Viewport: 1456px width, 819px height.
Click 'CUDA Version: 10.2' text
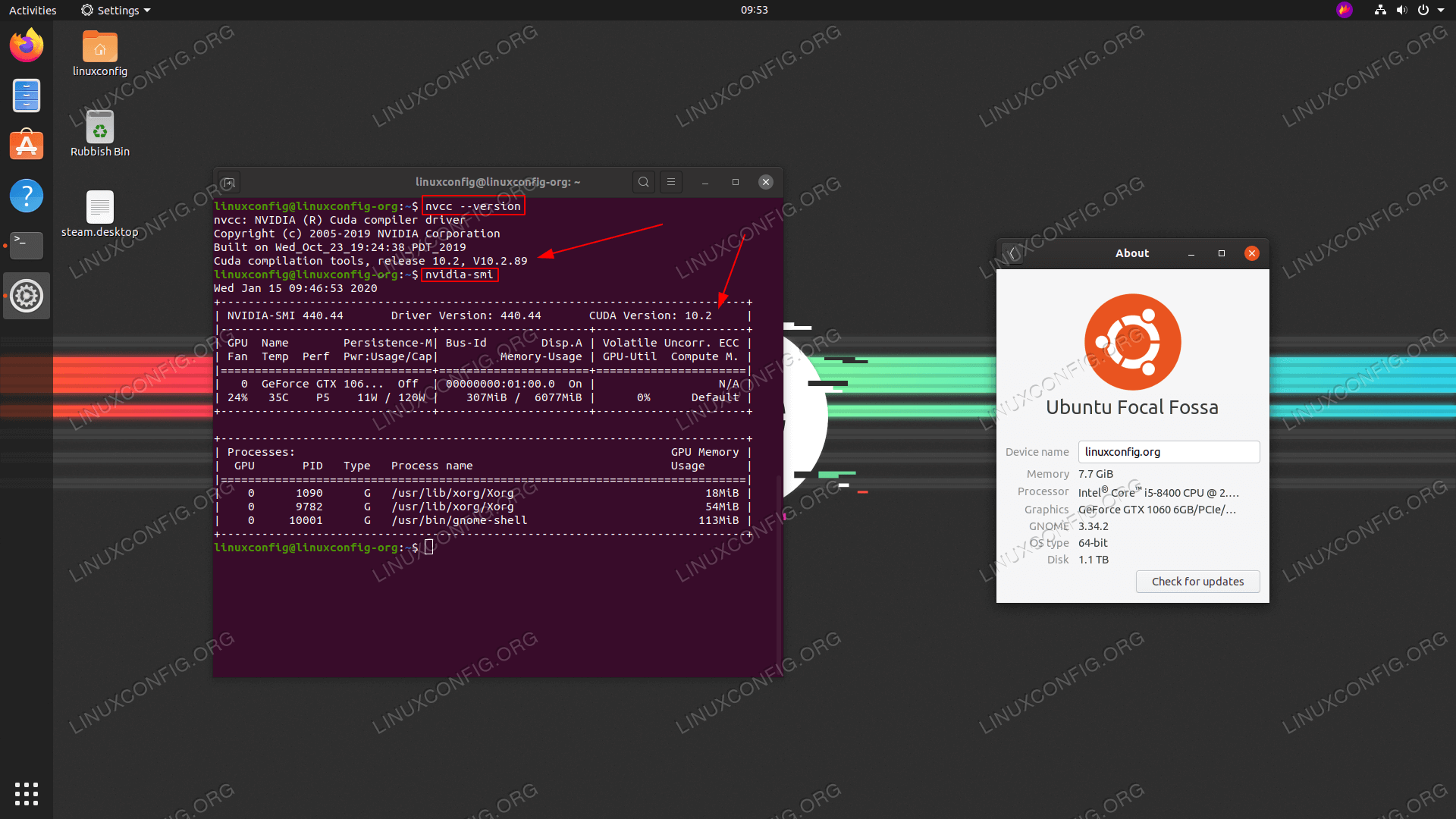[651, 315]
